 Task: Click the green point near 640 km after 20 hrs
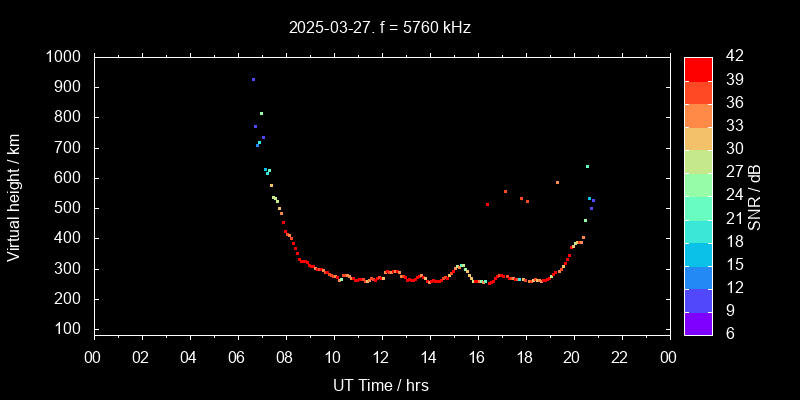[x=587, y=166]
